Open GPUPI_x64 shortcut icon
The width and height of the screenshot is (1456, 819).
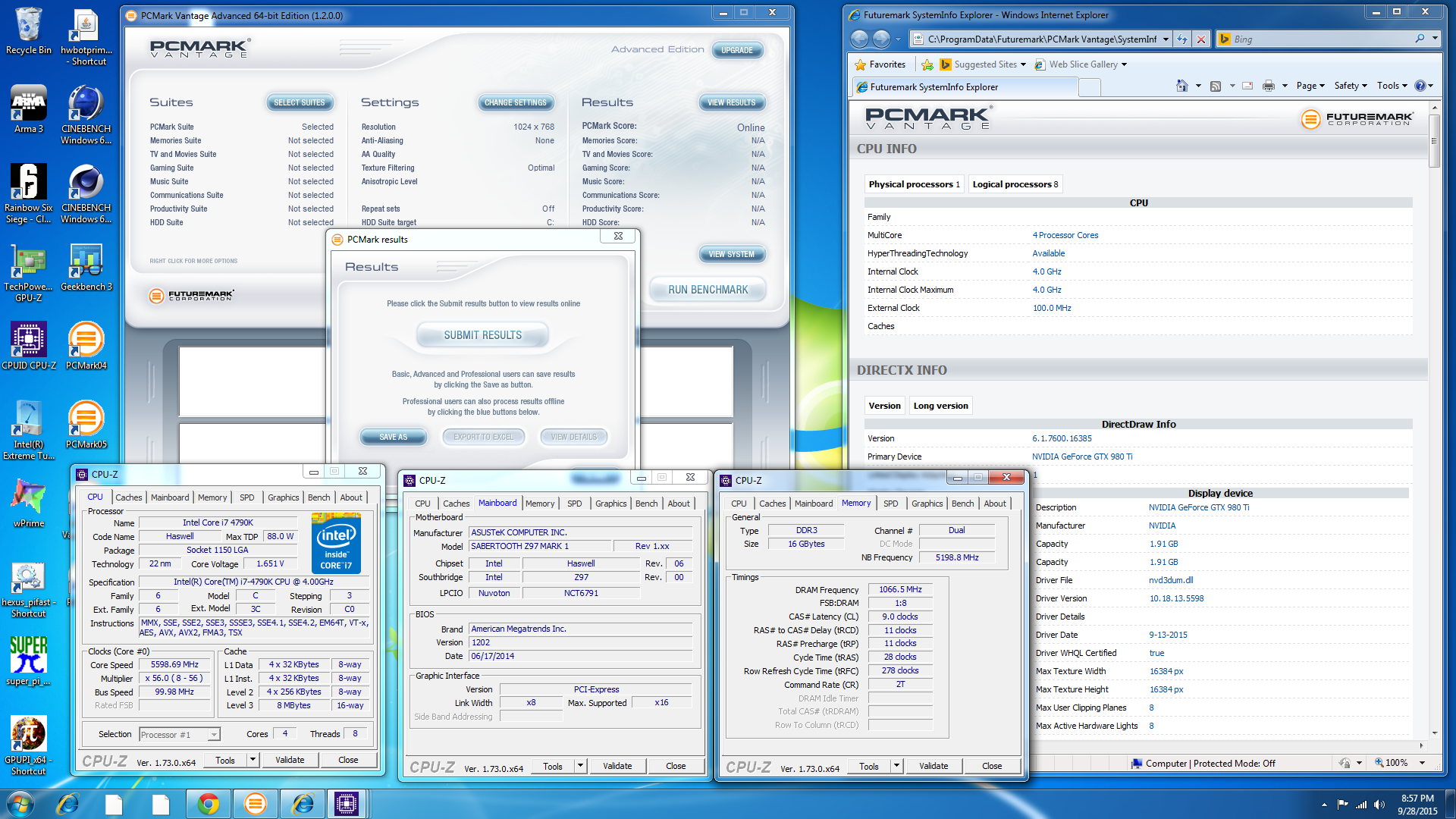[29, 745]
